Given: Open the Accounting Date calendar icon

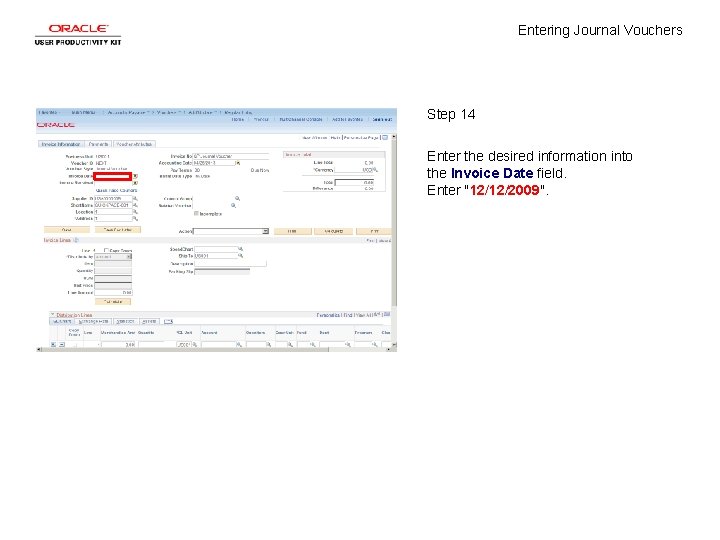Looking at the screenshot, I should (x=238, y=163).
